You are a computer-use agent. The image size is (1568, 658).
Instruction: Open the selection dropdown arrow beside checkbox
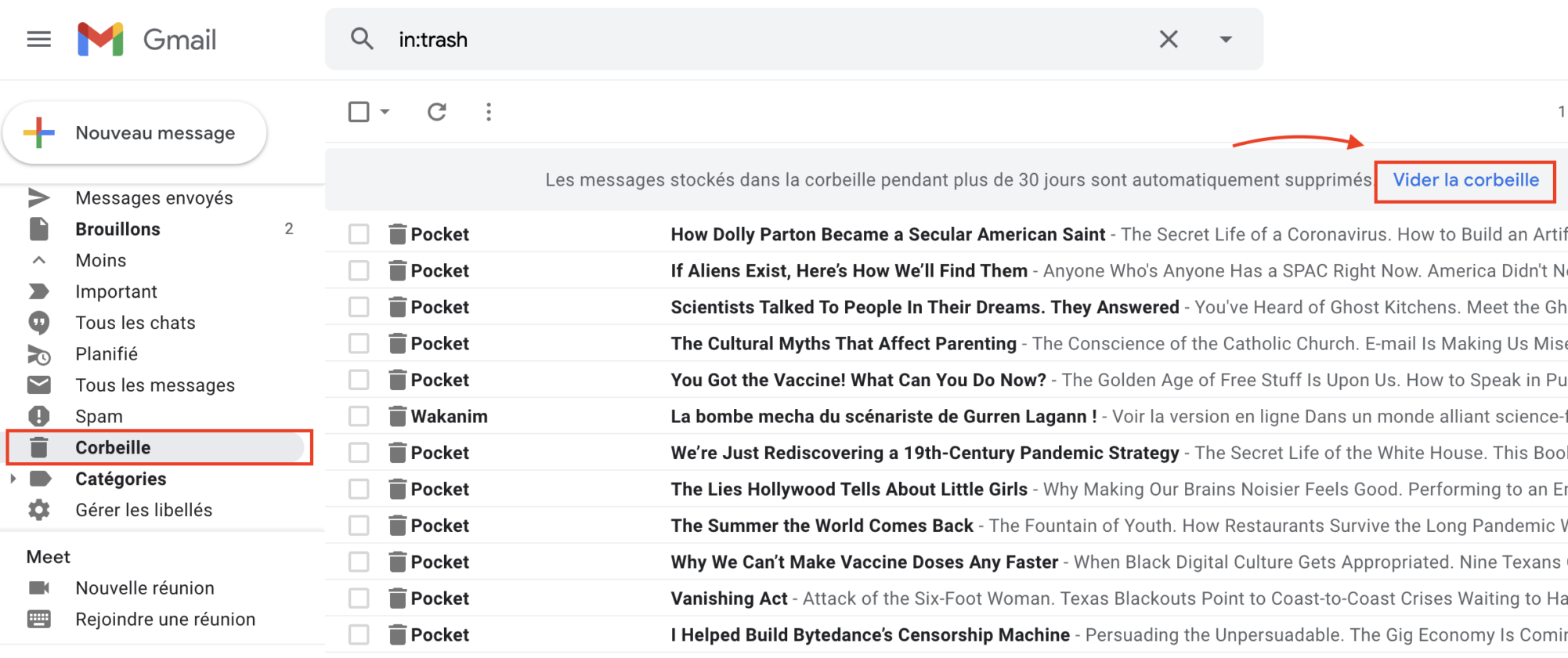pos(385,112)
